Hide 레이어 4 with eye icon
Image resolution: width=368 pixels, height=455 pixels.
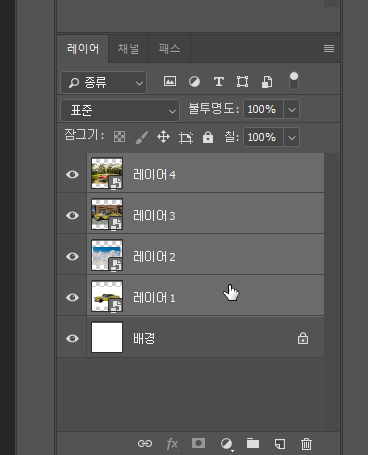[72, 174]
